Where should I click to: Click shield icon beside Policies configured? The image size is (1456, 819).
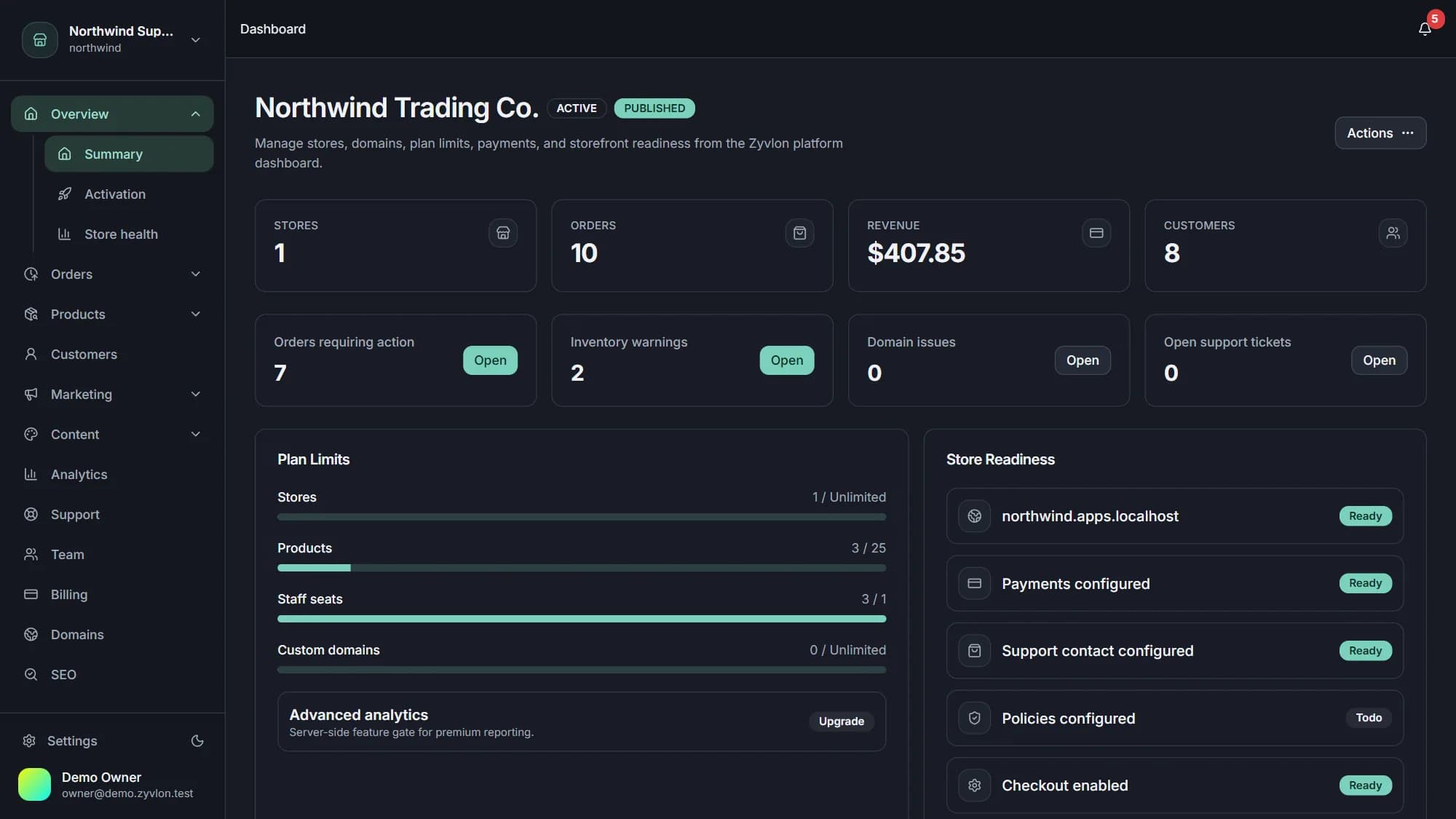pyautogui.click(x=974, y=719)
